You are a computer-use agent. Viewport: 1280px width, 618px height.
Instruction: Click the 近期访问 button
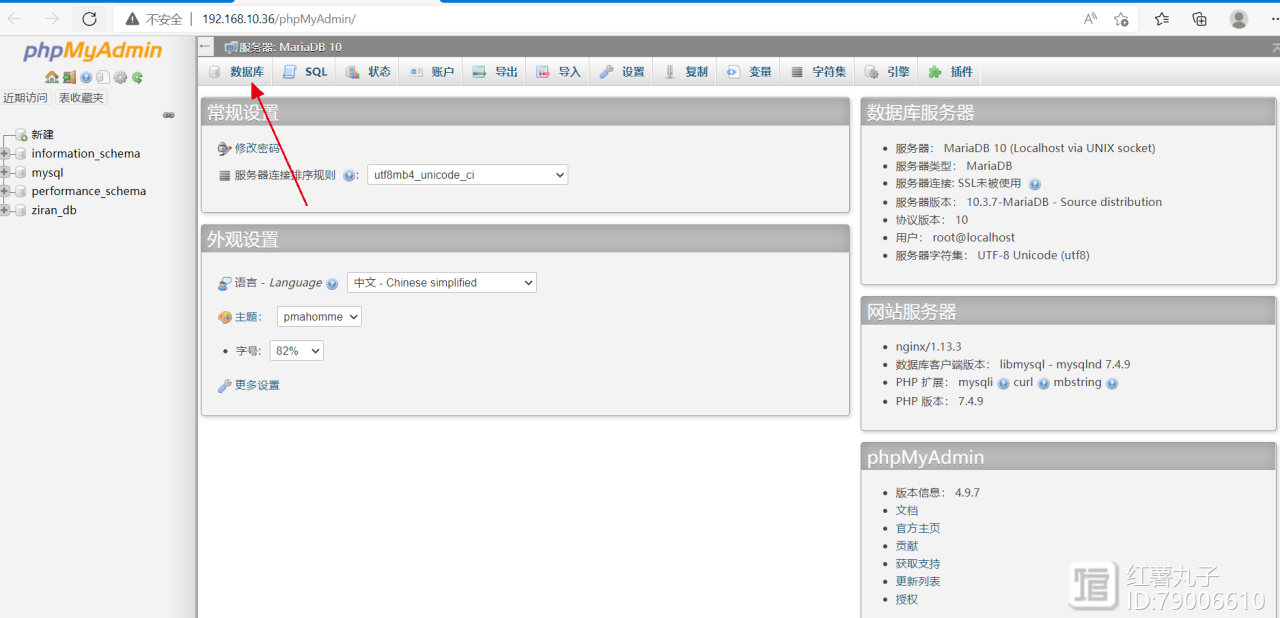coord(25,98)
